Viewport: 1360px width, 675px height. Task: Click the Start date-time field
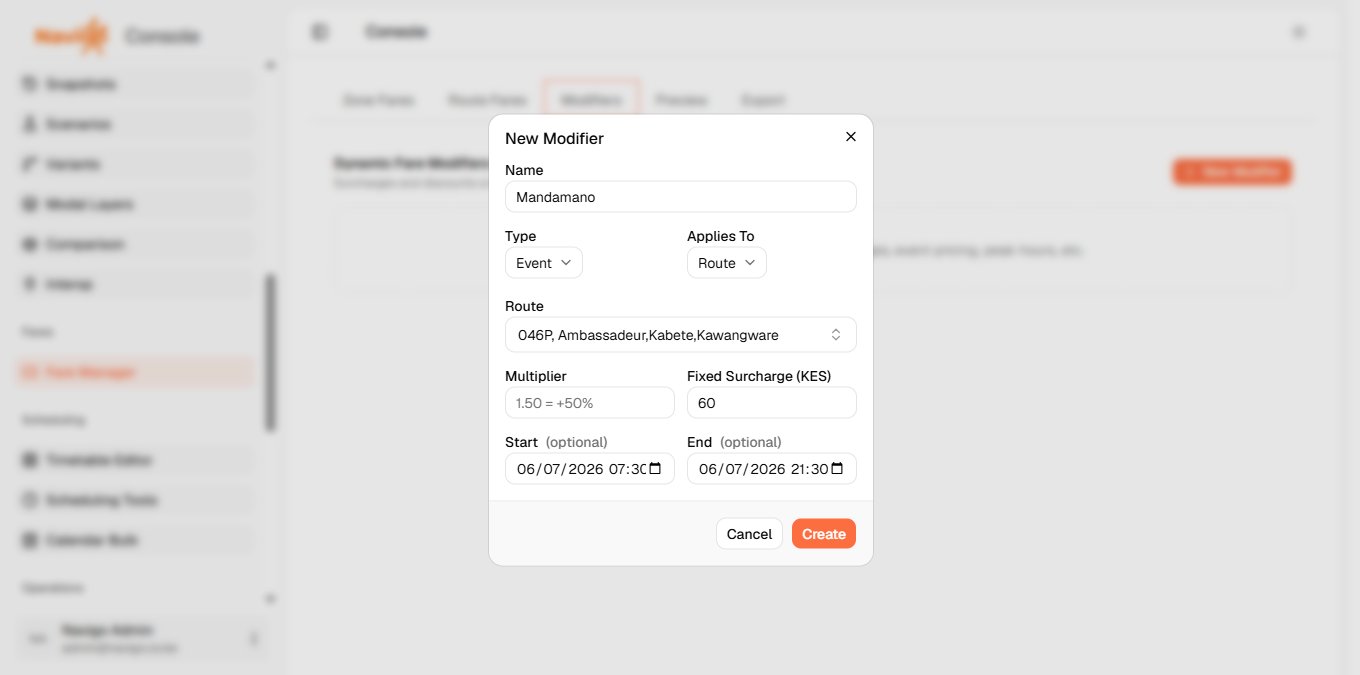coord(590,469)
